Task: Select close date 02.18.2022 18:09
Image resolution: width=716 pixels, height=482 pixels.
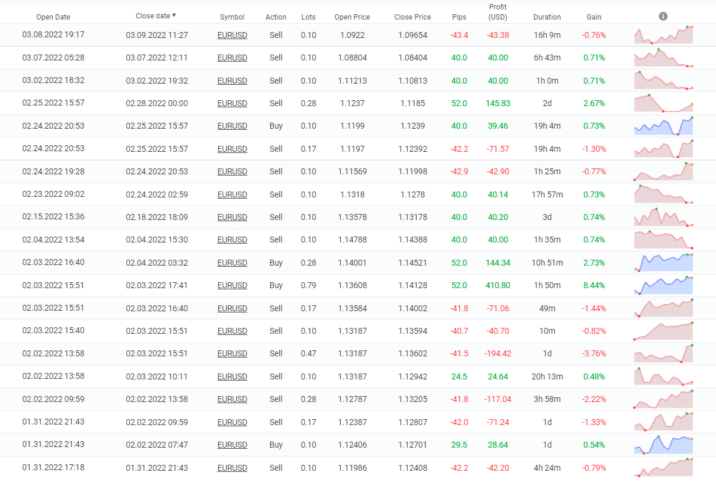Action: coord(157,217)
